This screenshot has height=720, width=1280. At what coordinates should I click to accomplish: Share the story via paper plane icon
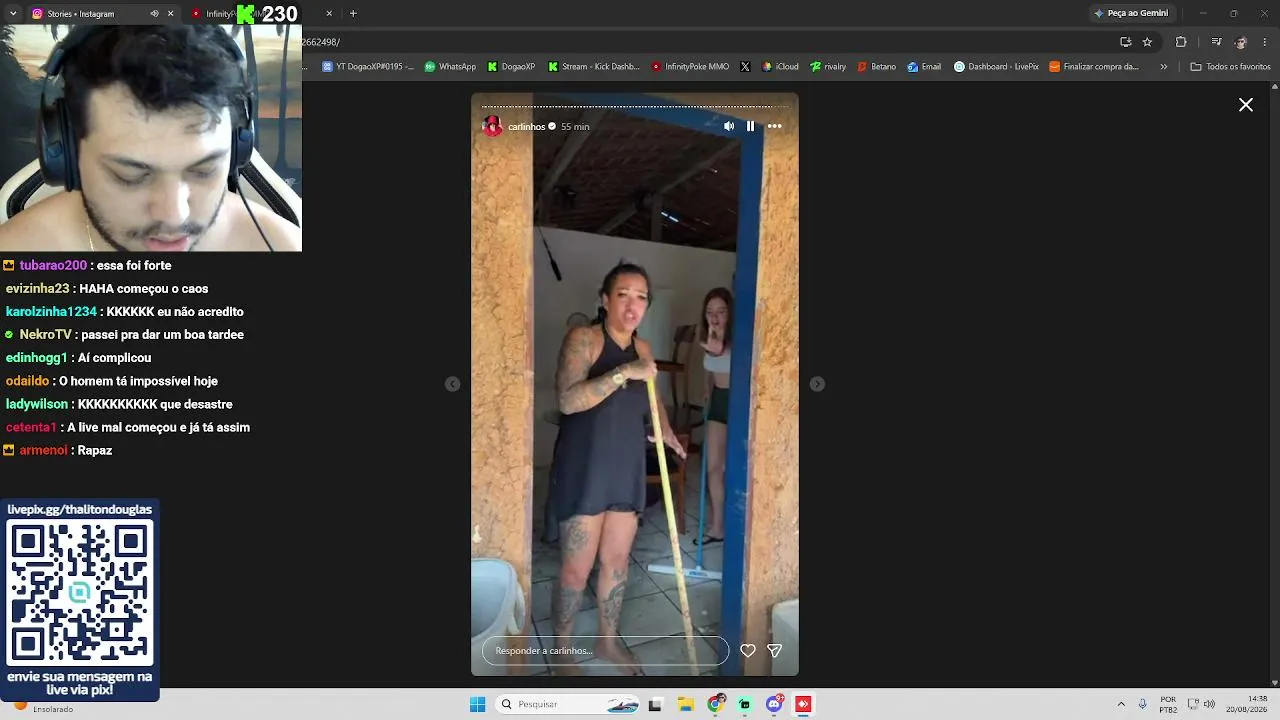point(774,651)
